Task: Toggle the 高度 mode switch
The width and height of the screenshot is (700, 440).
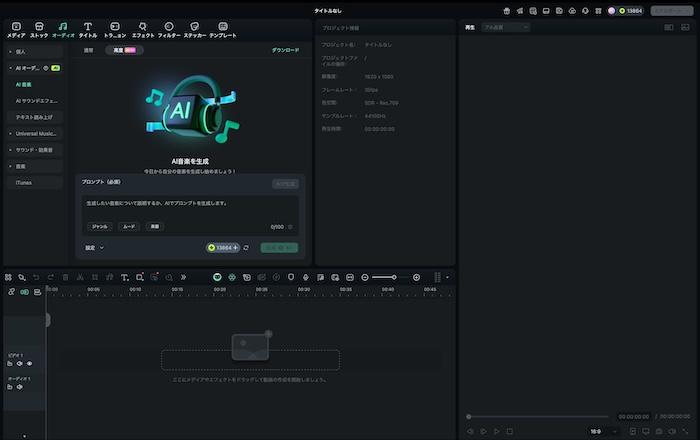Action: pyautogui.click(x=124, y=49)
